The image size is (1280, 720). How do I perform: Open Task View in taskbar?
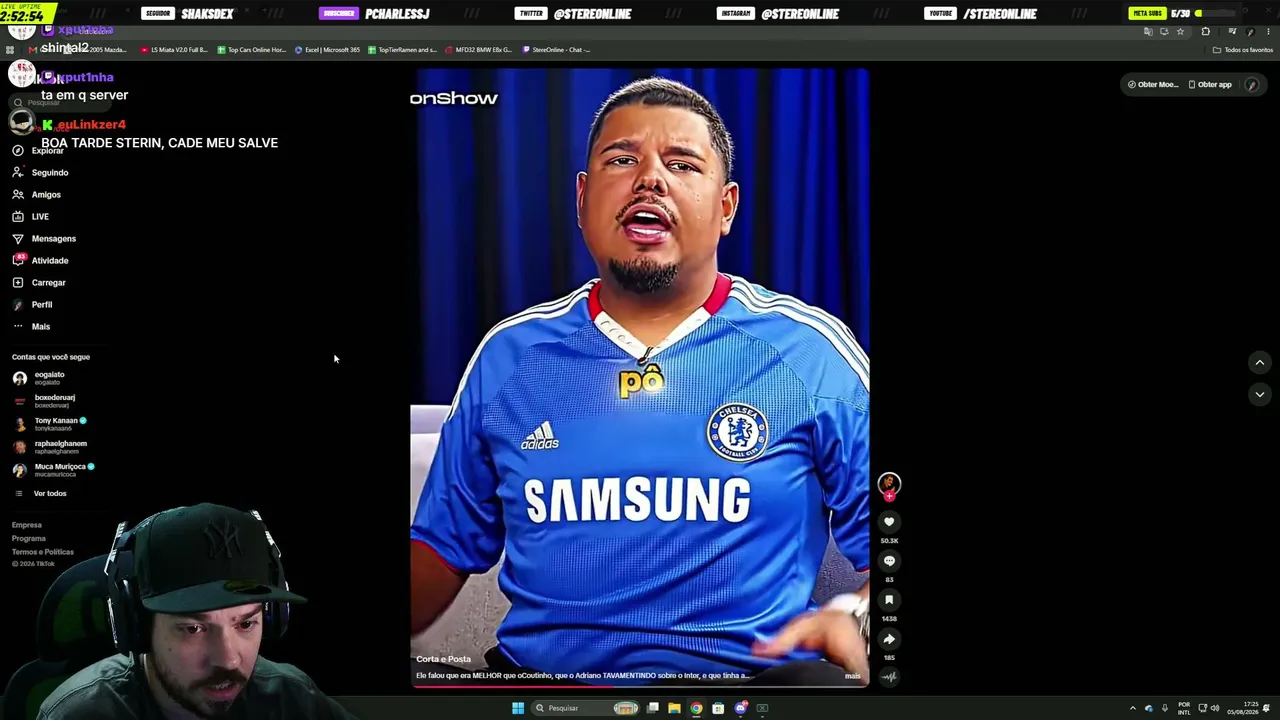pyautogui.click(x=652, y=708)
